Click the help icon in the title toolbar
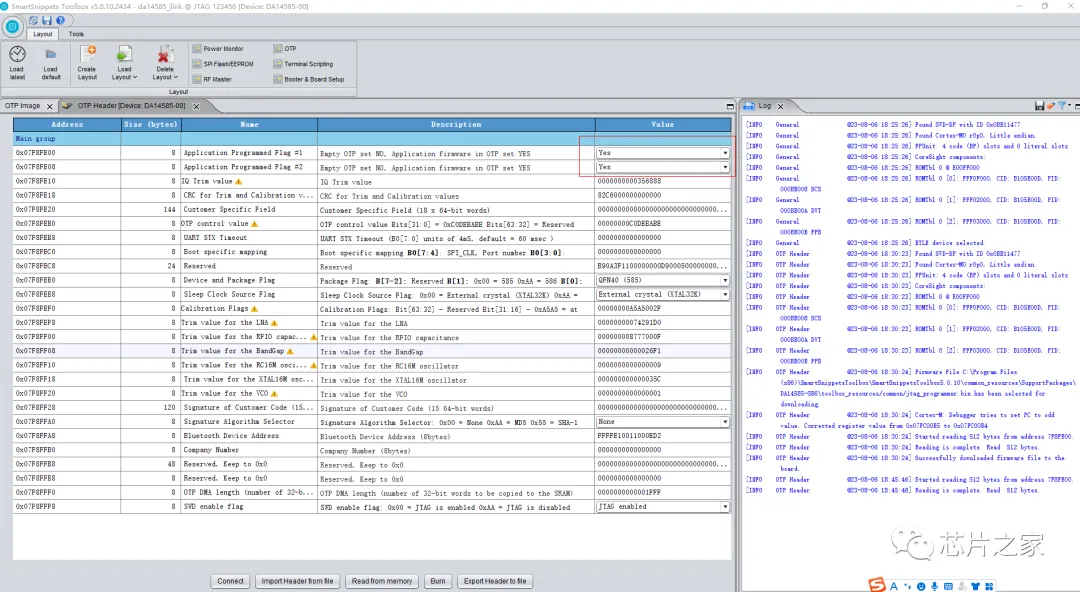 pos(58,20)
